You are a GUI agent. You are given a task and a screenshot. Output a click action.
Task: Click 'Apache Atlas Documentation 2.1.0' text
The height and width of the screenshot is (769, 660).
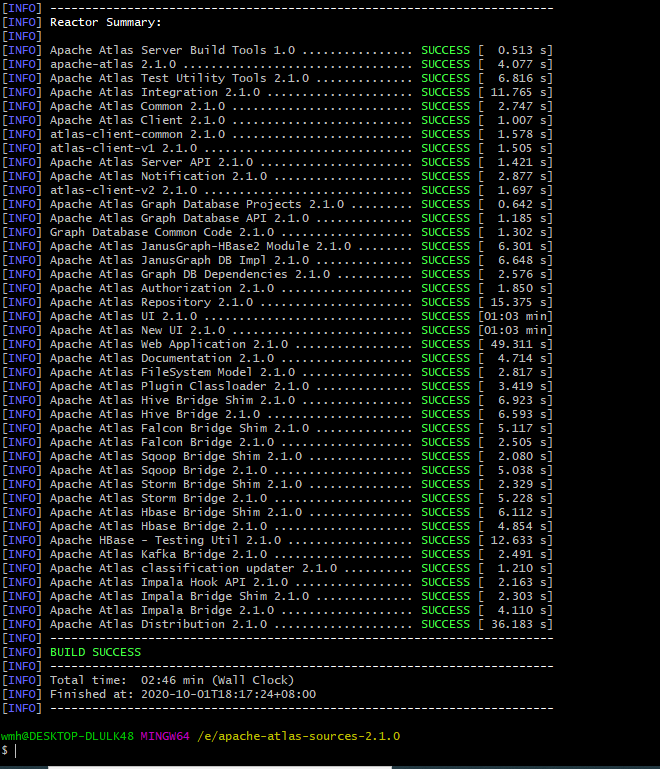pyautogui.click(x=162, y=359)
